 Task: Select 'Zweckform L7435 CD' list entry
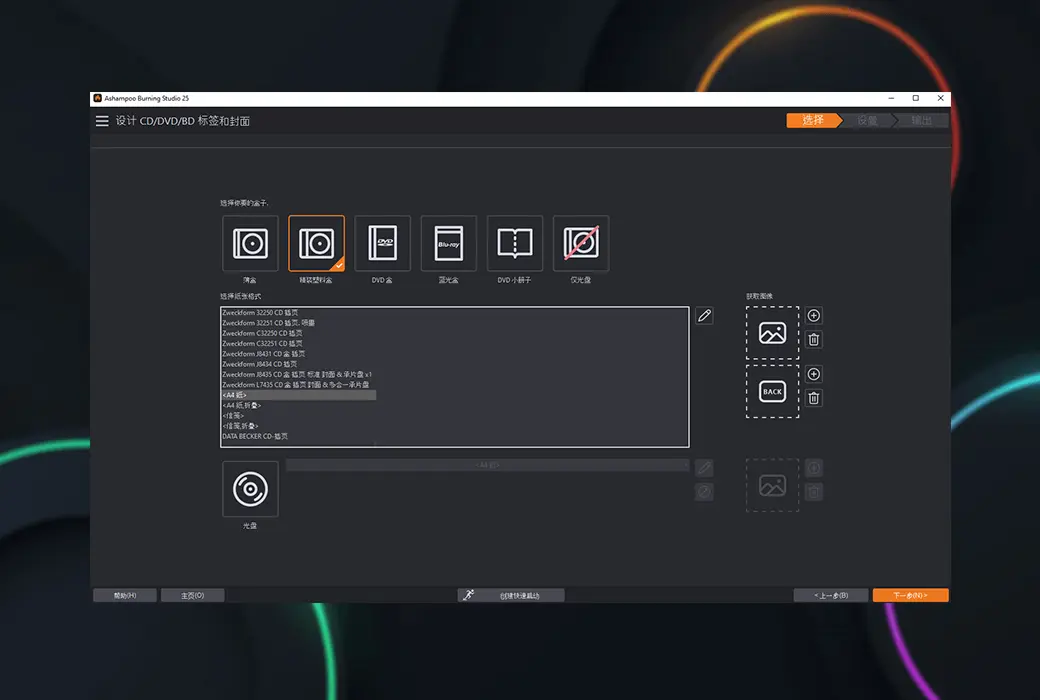(296, 385)
